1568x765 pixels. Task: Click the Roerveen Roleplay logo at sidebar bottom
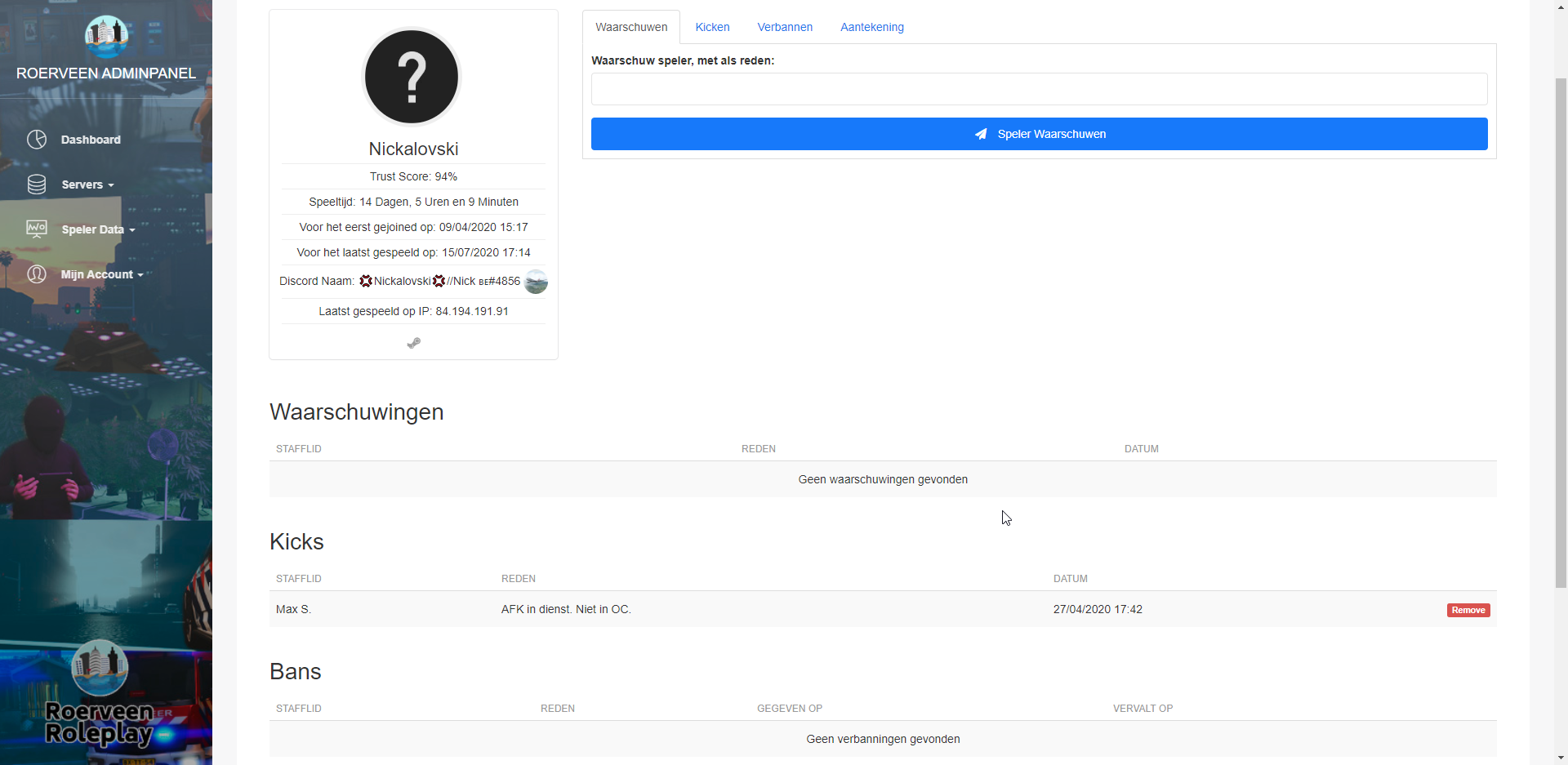pos(100,694)
